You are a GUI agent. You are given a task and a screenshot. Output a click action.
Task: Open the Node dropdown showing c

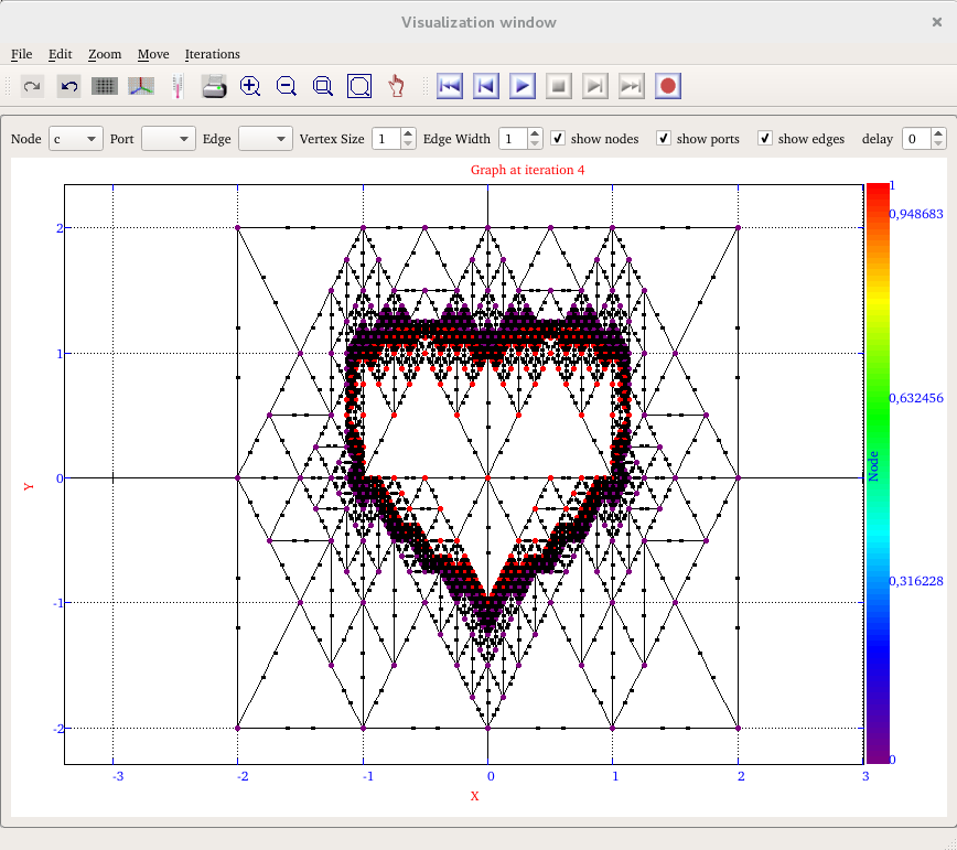[77, 139]
